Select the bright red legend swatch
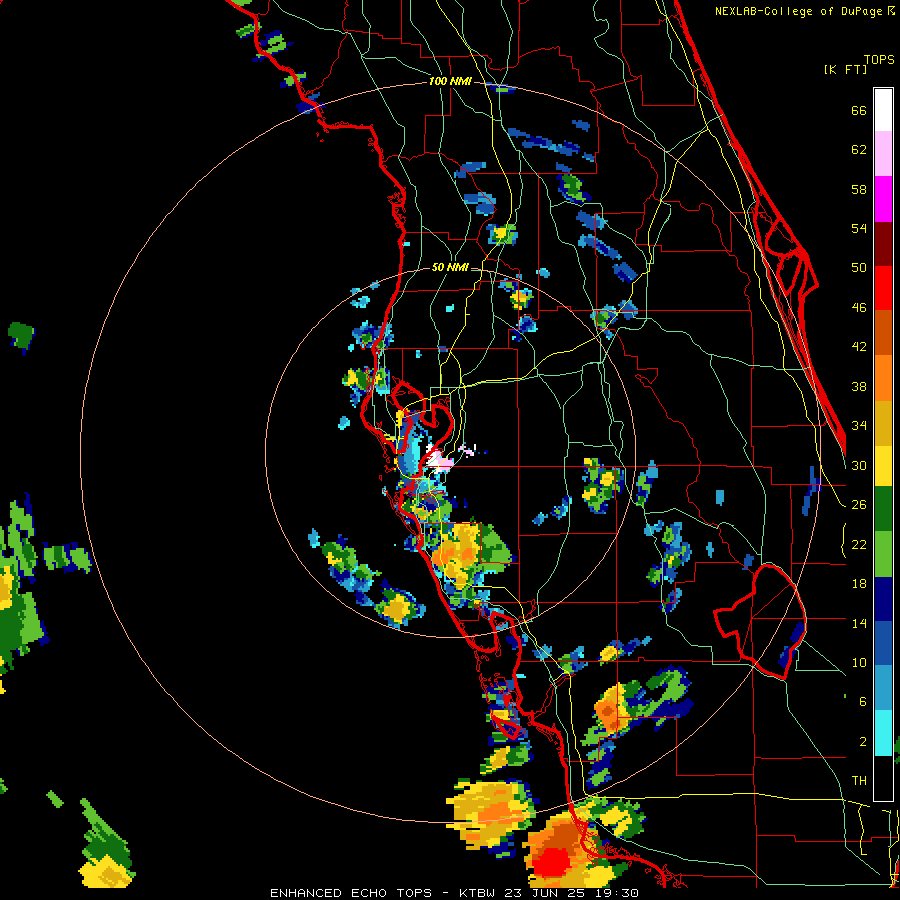This screenshot has height=900, width=900. [x=883, y=288]
